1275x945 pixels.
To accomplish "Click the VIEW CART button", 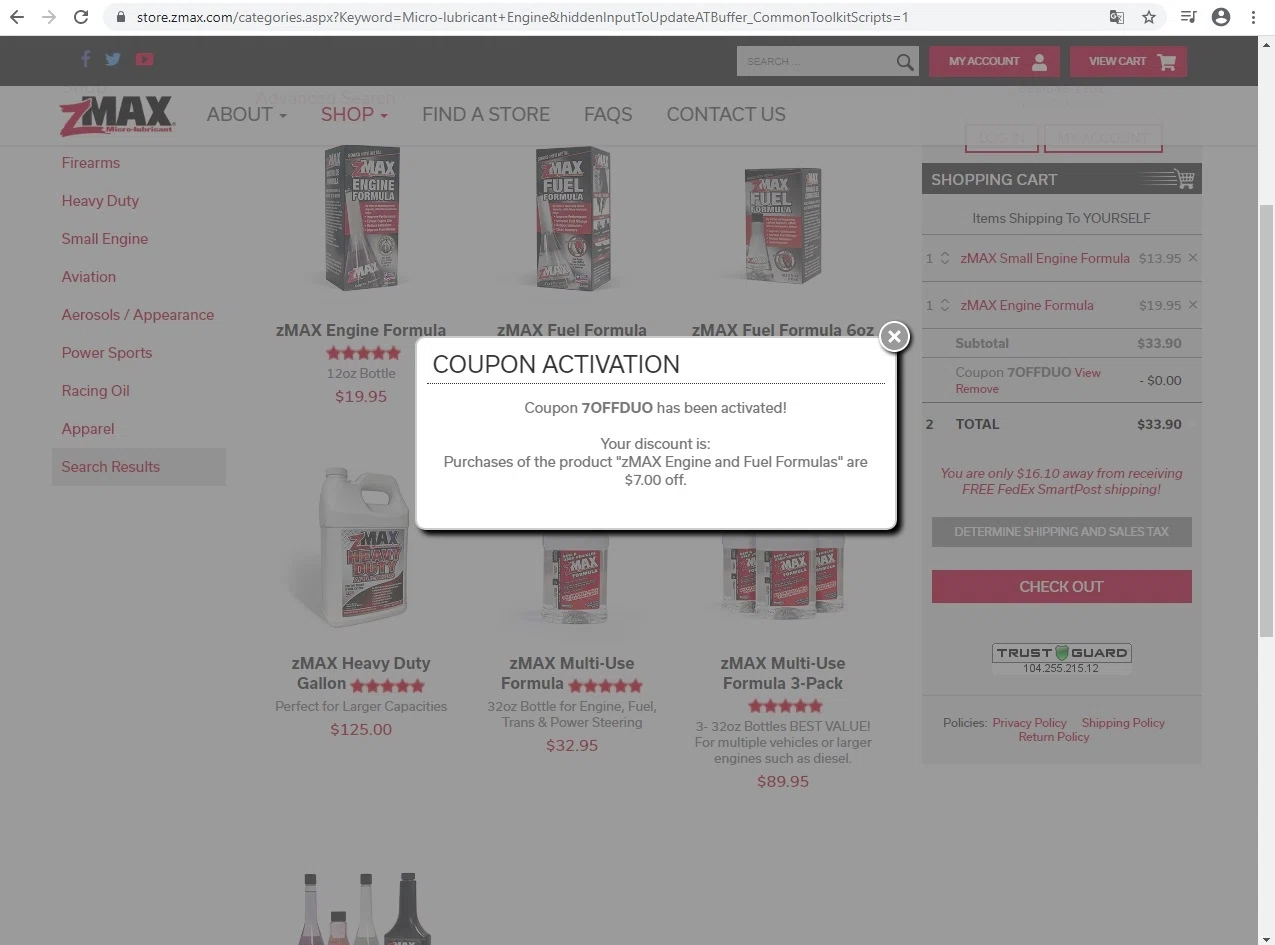I will point(1128,61).
